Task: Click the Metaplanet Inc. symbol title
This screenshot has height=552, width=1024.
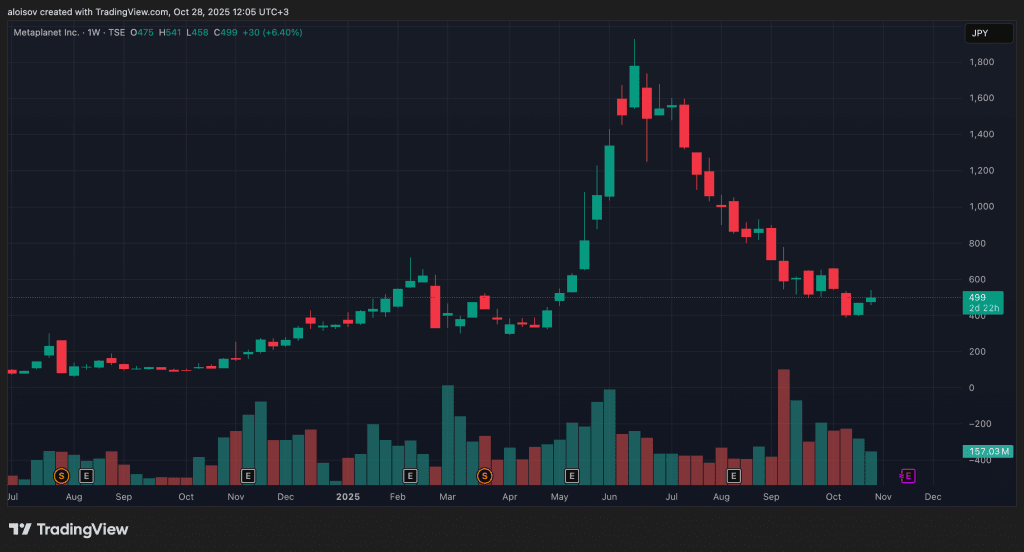Action: pyautogui.click(x=46, y=32)
